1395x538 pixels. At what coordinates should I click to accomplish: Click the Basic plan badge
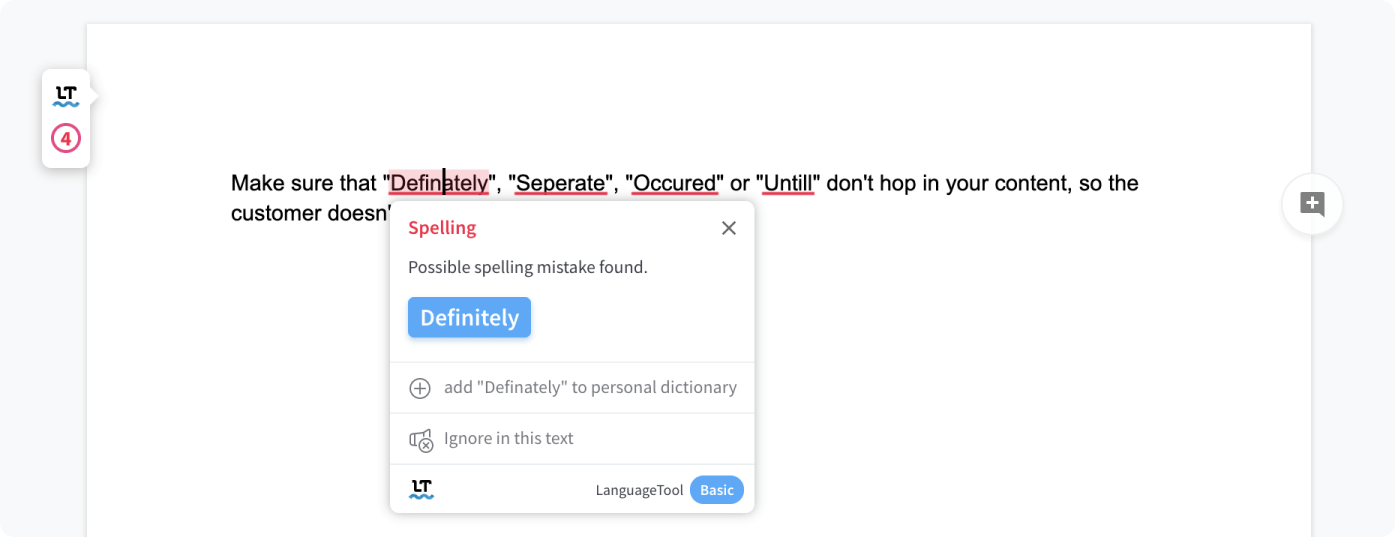[x=716, y=490]
